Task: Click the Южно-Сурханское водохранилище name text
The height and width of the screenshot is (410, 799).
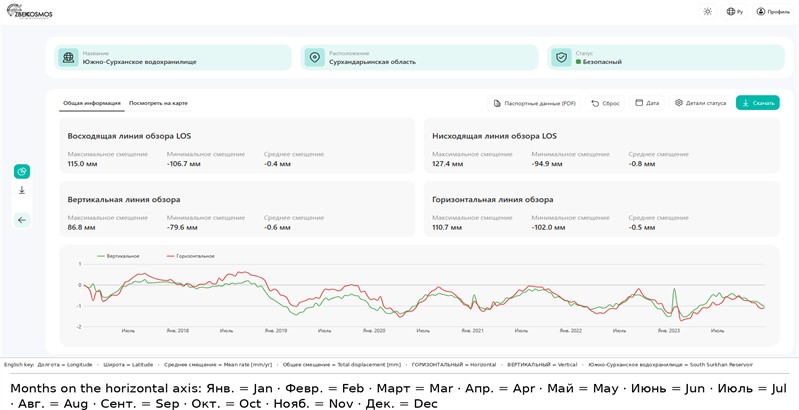Action: (x=140, y=62)
